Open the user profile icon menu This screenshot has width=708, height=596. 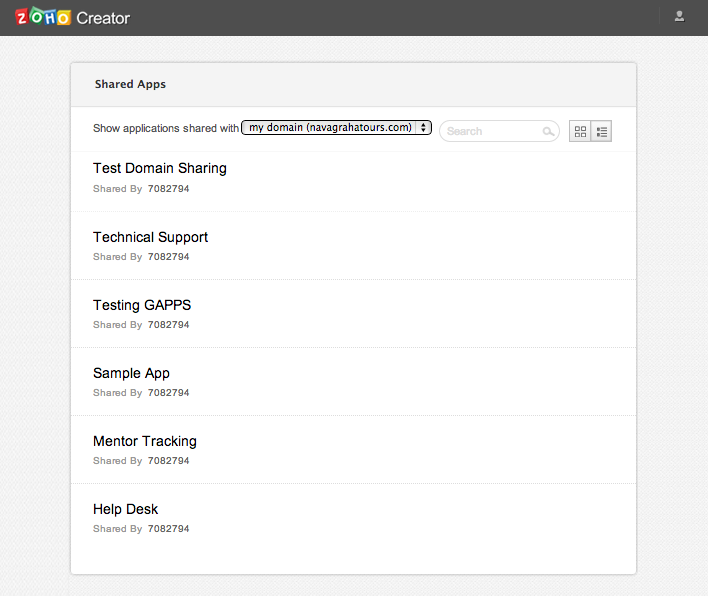point(680,16)
